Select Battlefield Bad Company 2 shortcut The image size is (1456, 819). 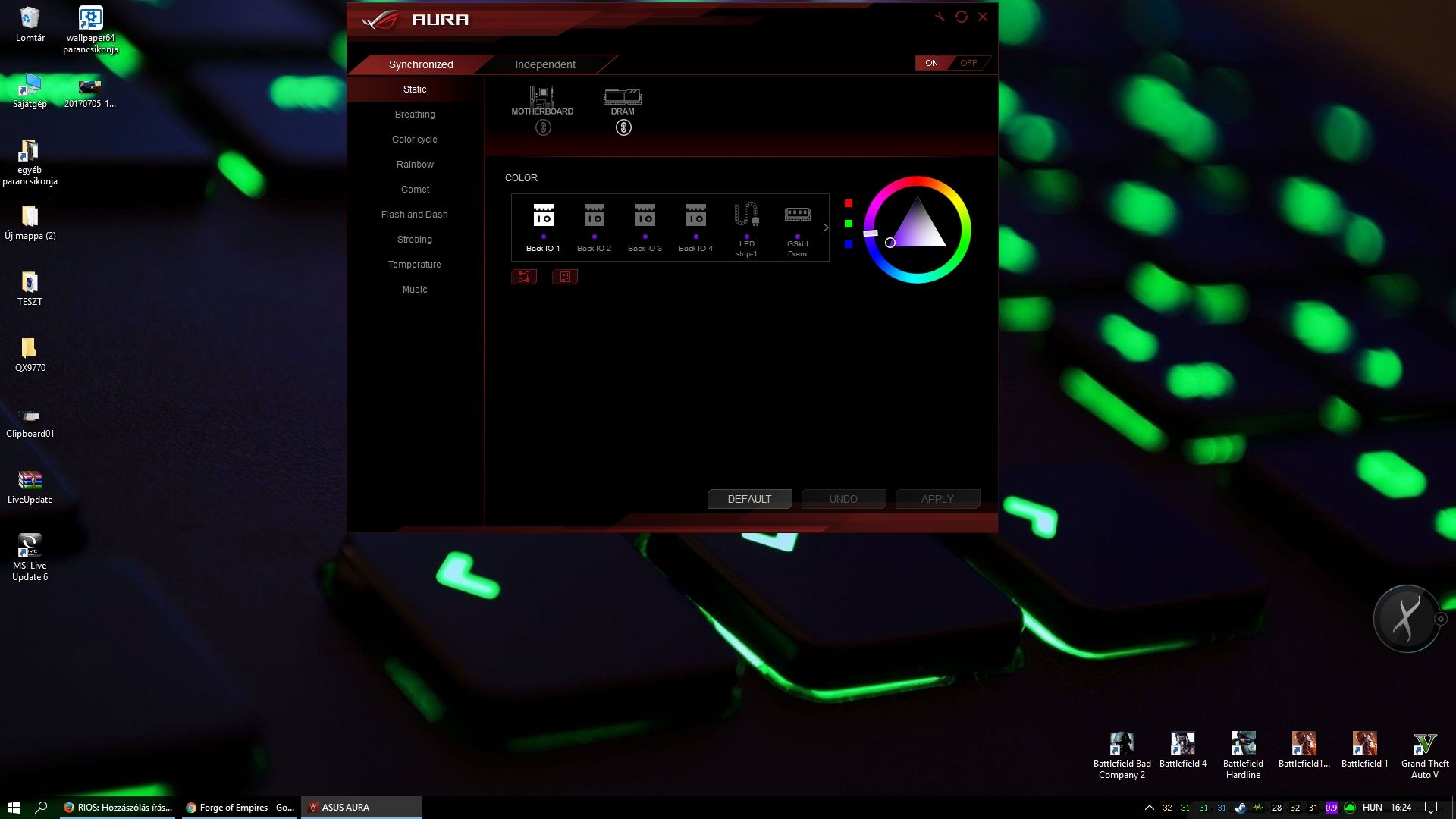pos(1122,755)
